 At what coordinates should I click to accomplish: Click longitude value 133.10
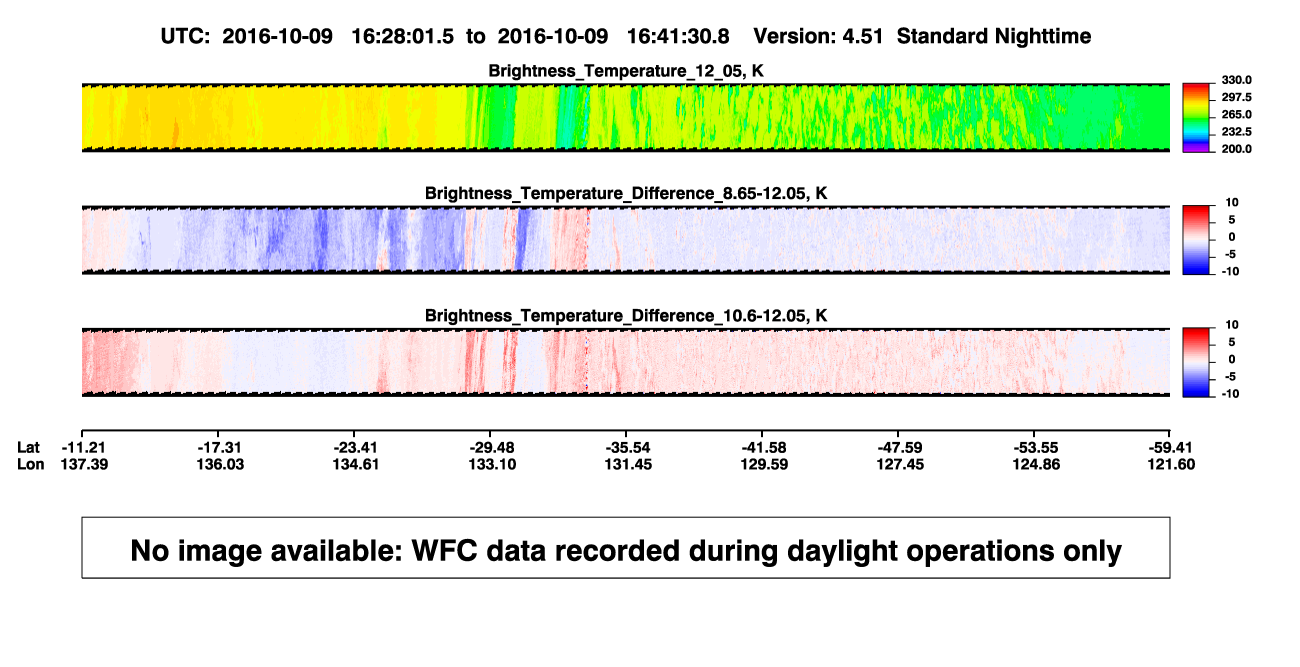click(493, 464)
